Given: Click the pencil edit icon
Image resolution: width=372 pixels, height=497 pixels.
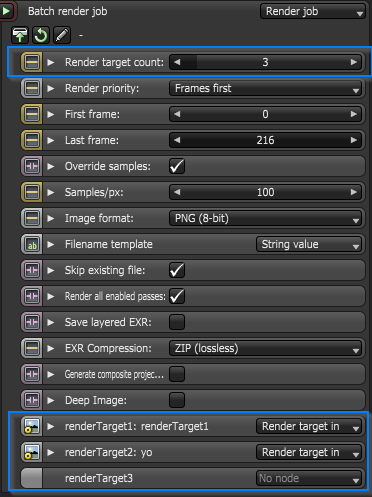Looking at the screenshot, I should [x=62, y=35].
